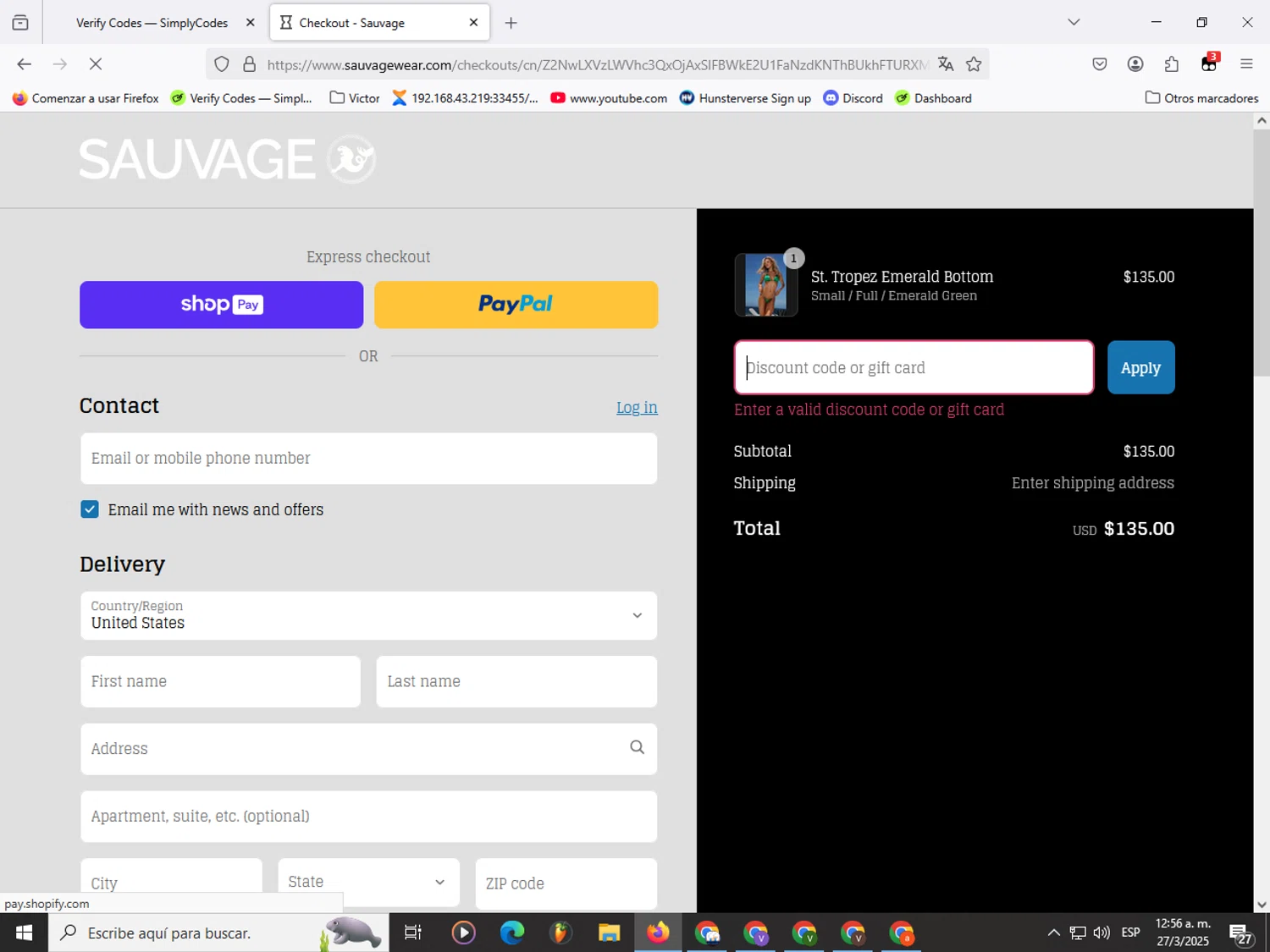The height and width of the screenshot is (952, 1270).
Task: Focus the Address field
Action: [x=368, y=749]
